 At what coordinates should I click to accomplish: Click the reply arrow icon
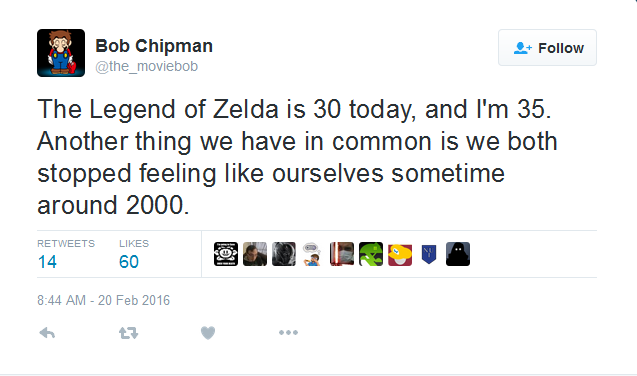[x=47, y=333]
